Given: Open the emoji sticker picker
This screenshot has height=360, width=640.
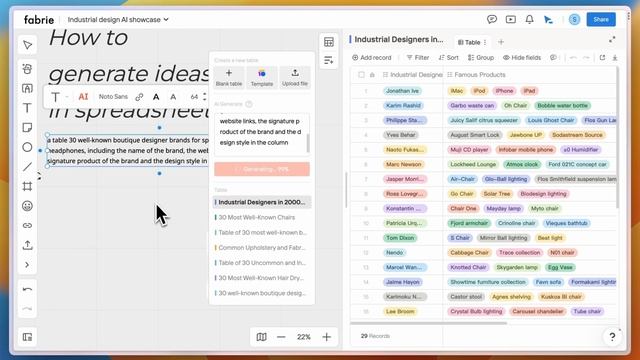Looking at the screenshot, I should click(x=27, y=206).
